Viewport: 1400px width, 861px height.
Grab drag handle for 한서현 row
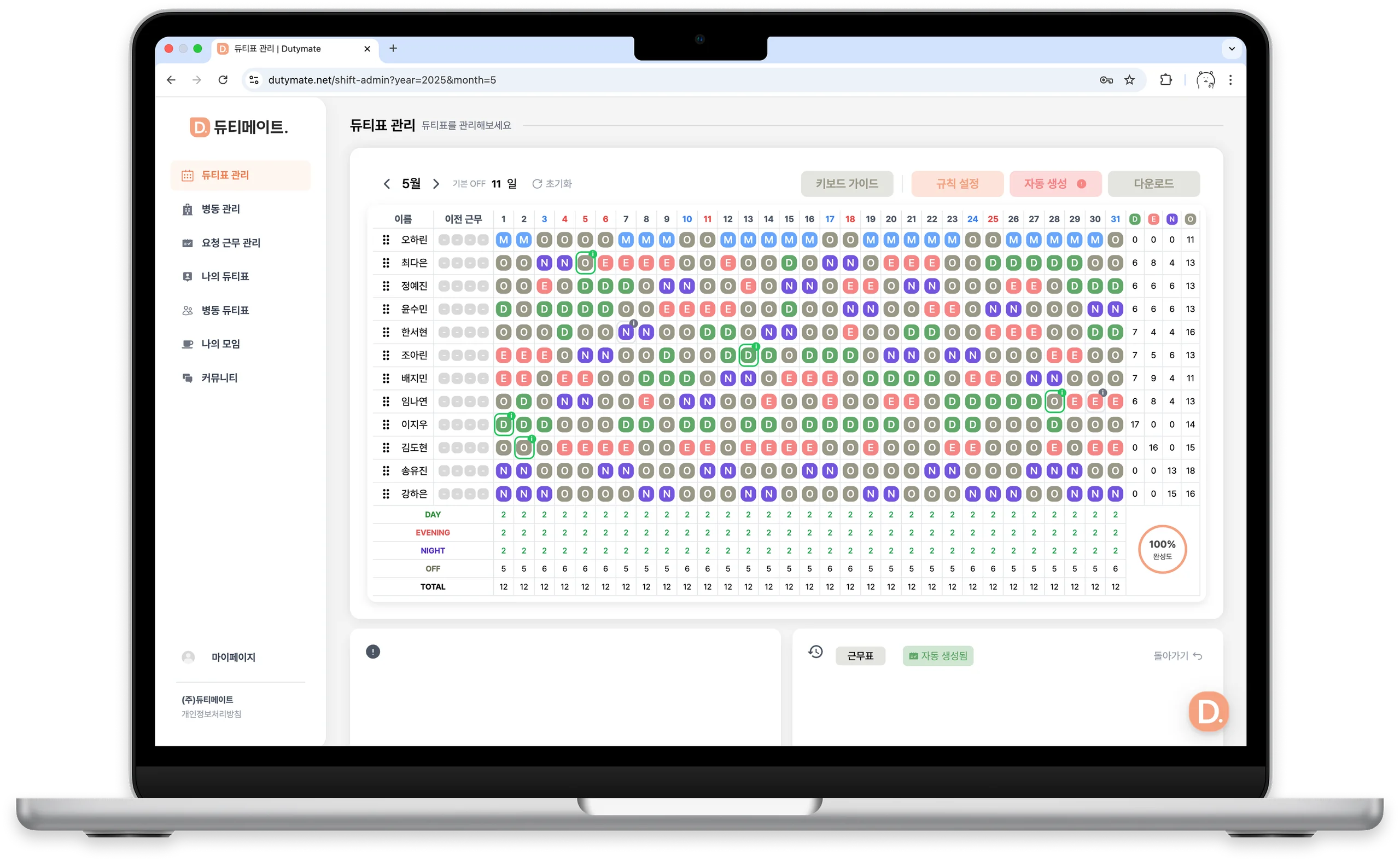386,332
